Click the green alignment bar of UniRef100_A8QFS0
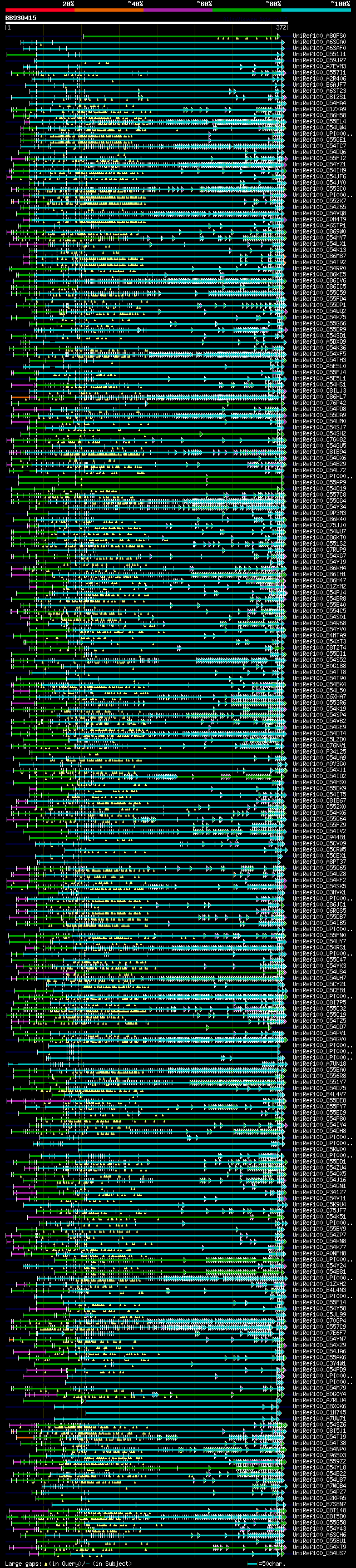The image size is (356, 1568). (x=182, y=36)
